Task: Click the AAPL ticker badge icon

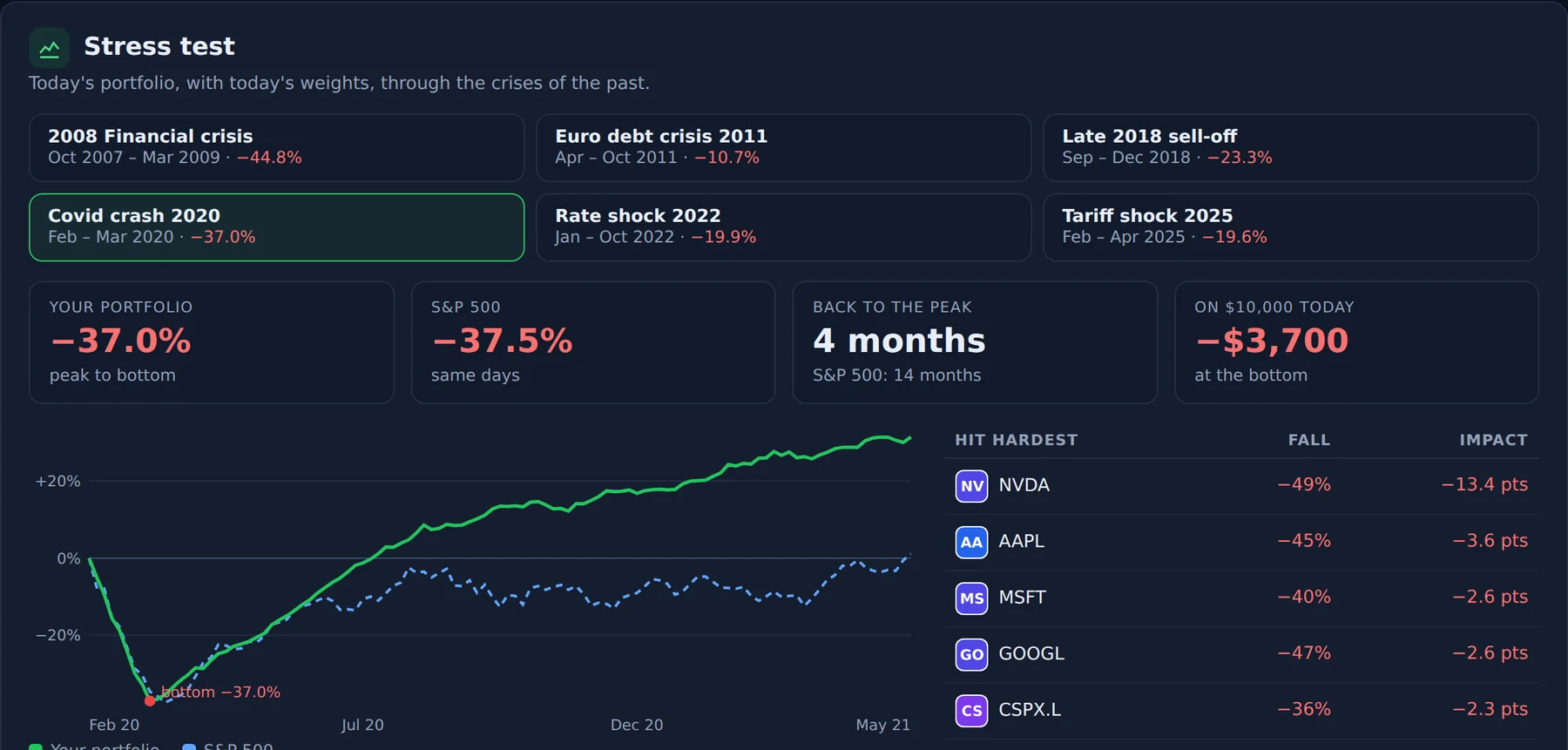Action: coord(971,542)
